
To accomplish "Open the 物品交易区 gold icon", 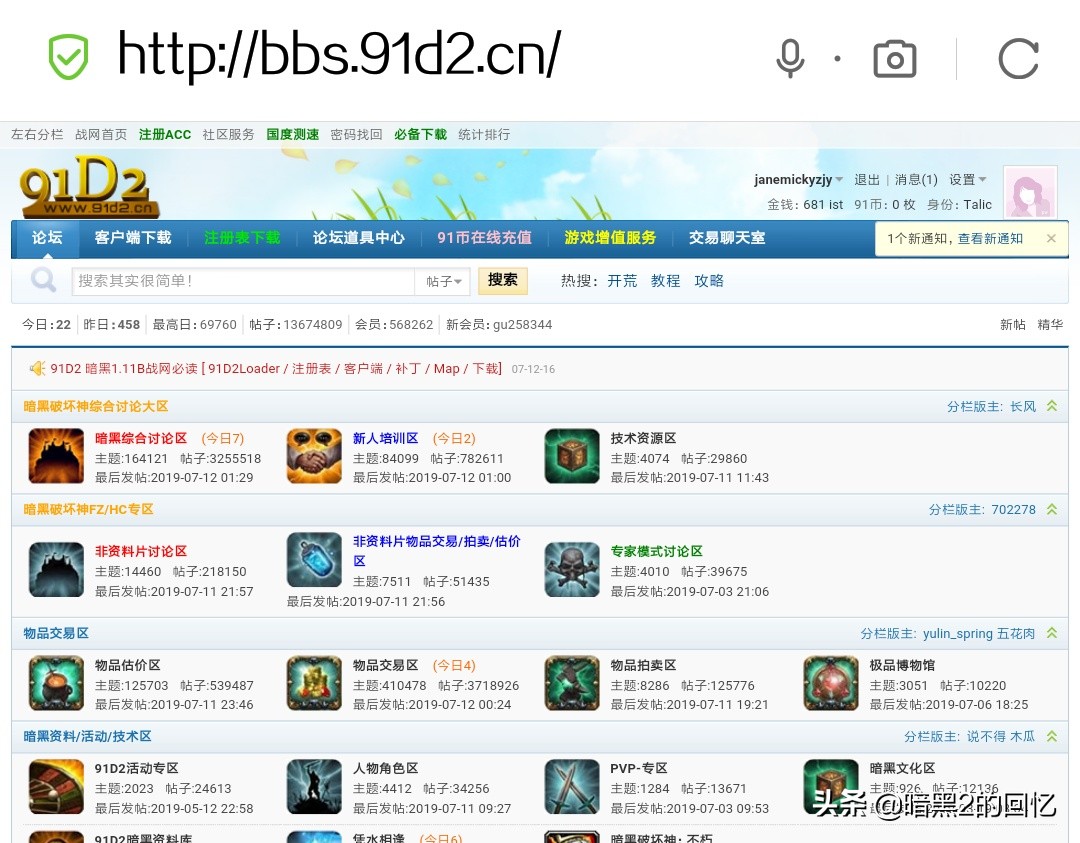I will (314, 683).
